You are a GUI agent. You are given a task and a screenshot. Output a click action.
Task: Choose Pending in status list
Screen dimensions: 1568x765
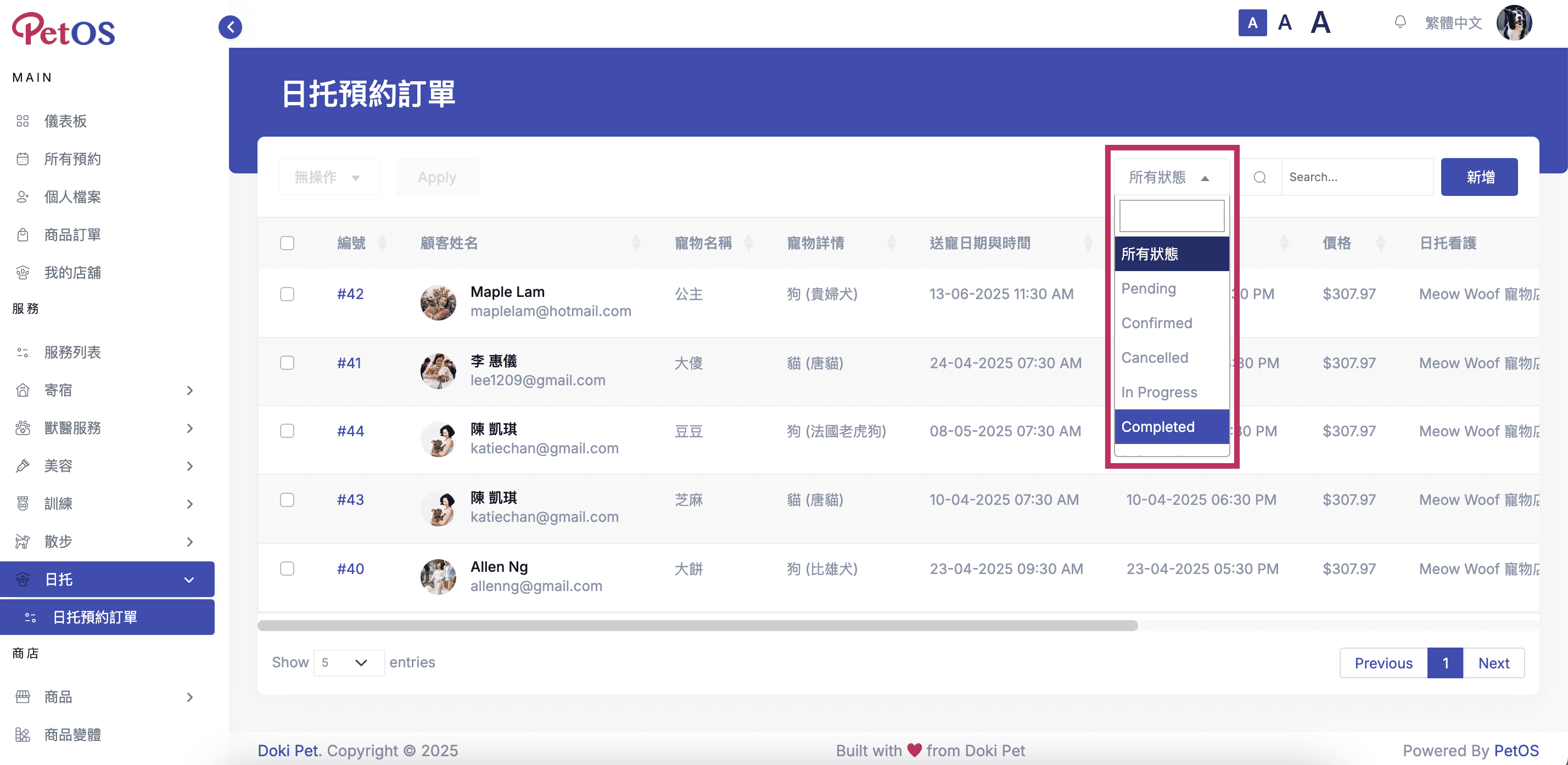(x=1172, y=289)
